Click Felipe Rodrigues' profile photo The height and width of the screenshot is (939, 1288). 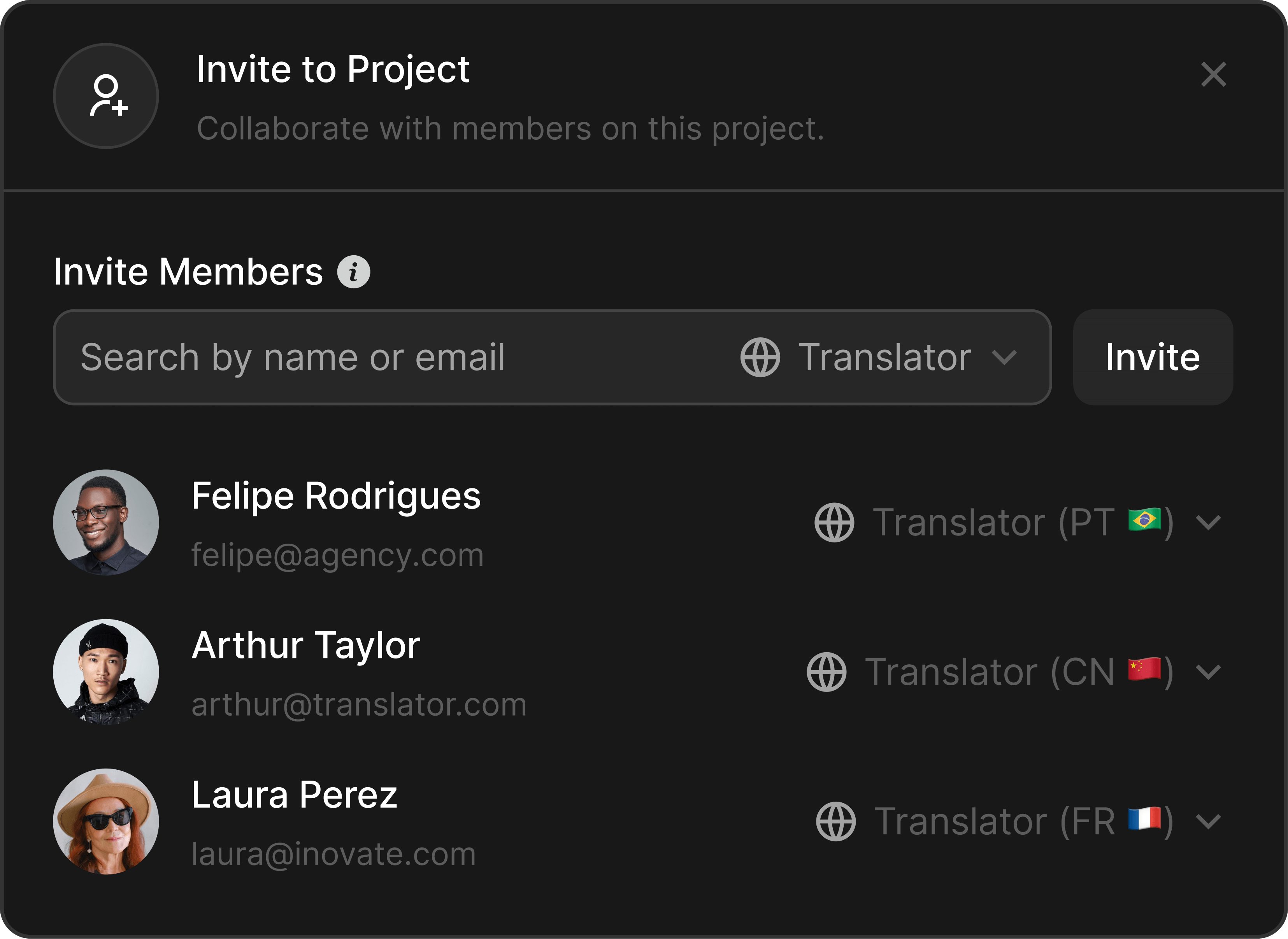pyautogui.click(x=106, y=522)
